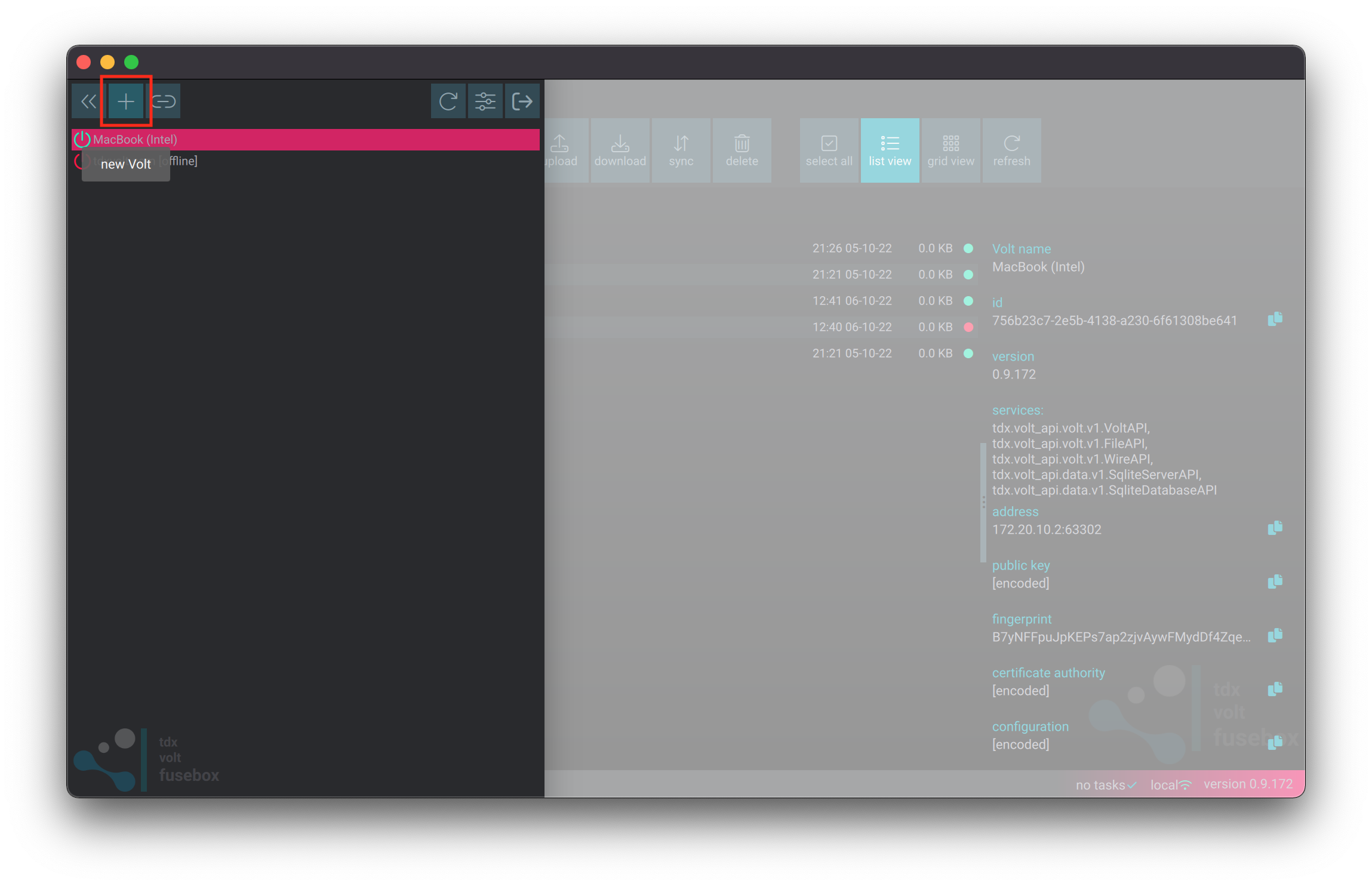The image size is (1372, 886).
Task: Click the plus icon to add new Volt
Action: point(126,101)
